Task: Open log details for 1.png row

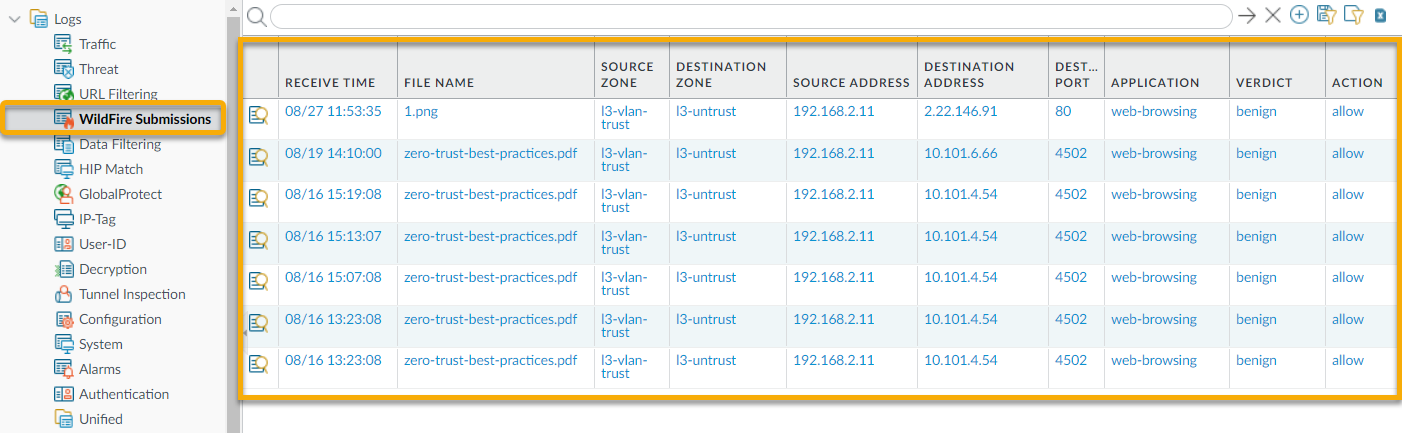Action: [x=259, y=114]
